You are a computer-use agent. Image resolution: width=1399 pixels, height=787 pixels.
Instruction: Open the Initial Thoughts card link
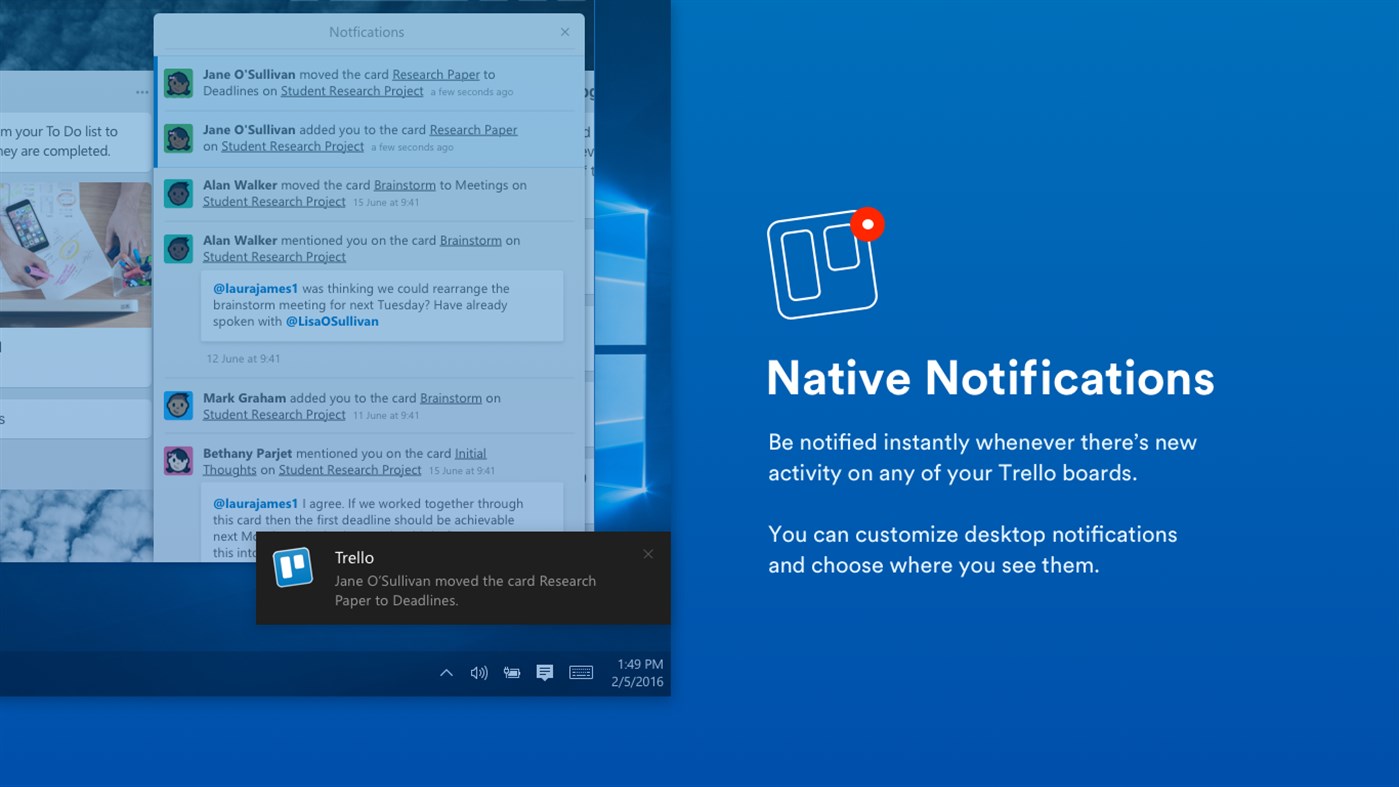pyautogui.click(x=470, y=453)
